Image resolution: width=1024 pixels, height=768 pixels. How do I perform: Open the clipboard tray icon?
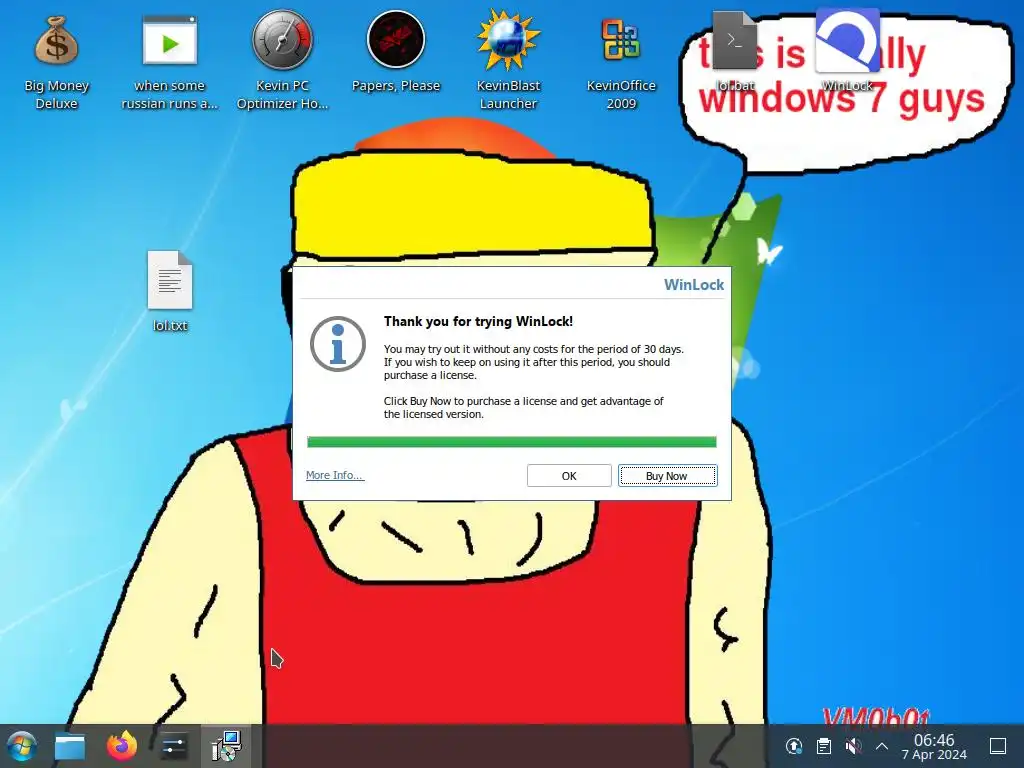(x=824, y=746)
